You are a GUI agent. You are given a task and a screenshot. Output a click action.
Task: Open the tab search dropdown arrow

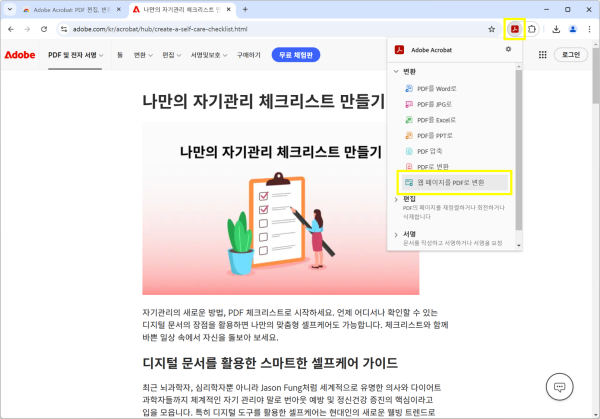(10, 9)
